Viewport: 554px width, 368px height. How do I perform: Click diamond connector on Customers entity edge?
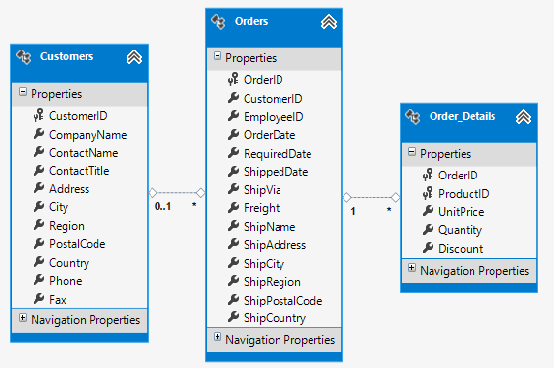point(153,193)
